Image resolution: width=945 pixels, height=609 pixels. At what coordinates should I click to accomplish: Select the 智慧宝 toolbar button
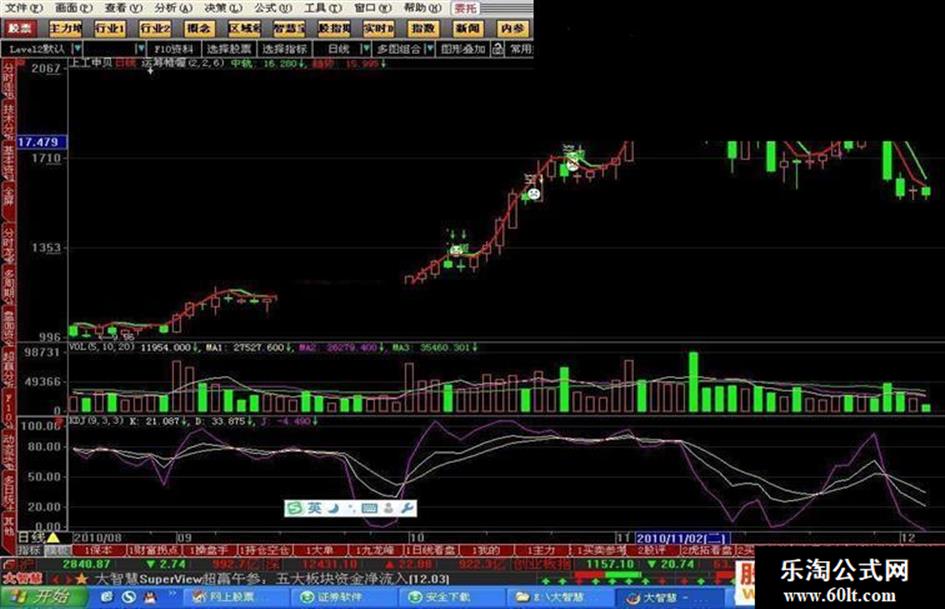click(289, 28)
